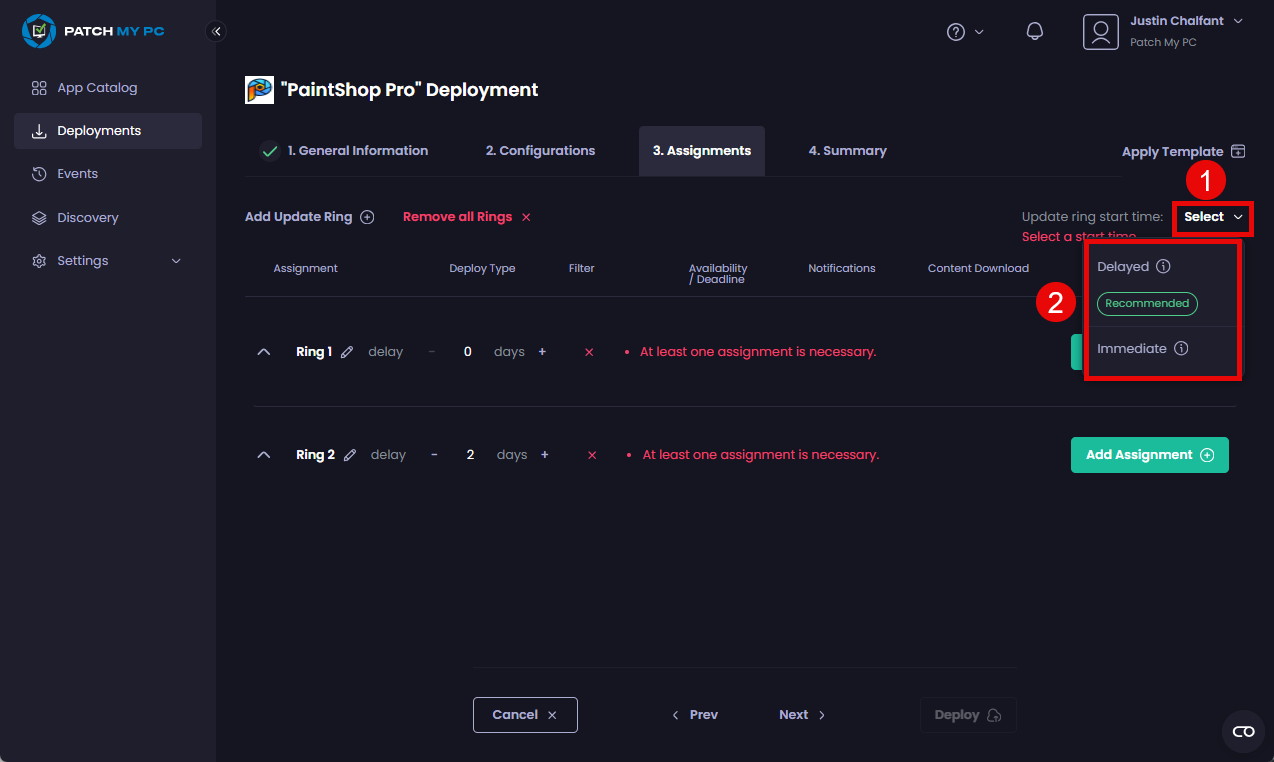The width and height of the screenshot is (1274, 762).
Task: Click the Discovery layers icon
Action: 40,217
